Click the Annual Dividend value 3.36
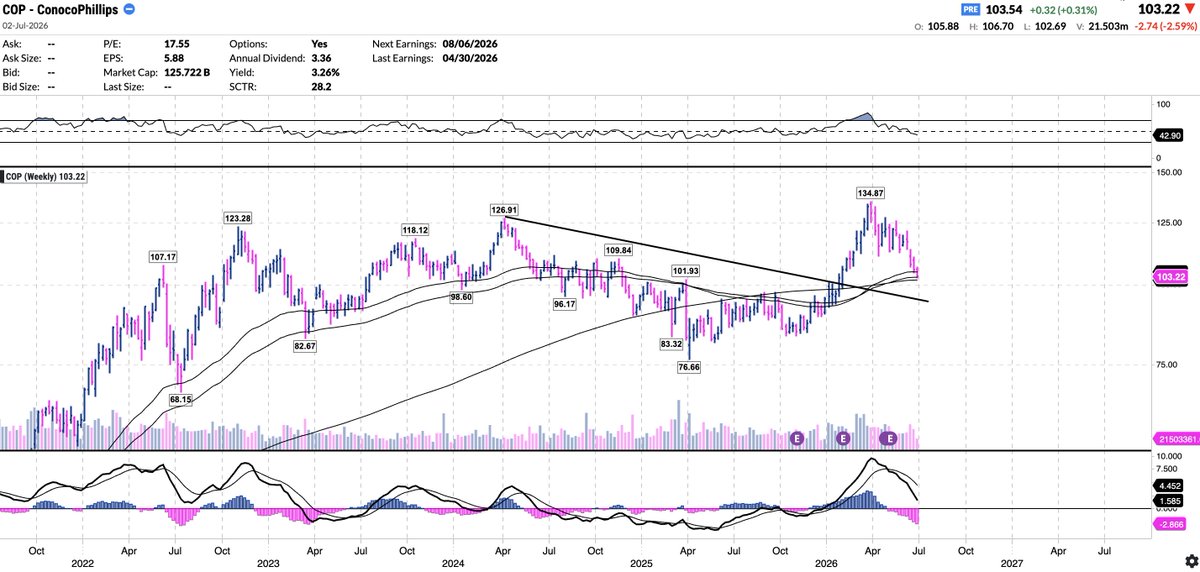The width and height of the screenshot is (1200, 572). 321,58
